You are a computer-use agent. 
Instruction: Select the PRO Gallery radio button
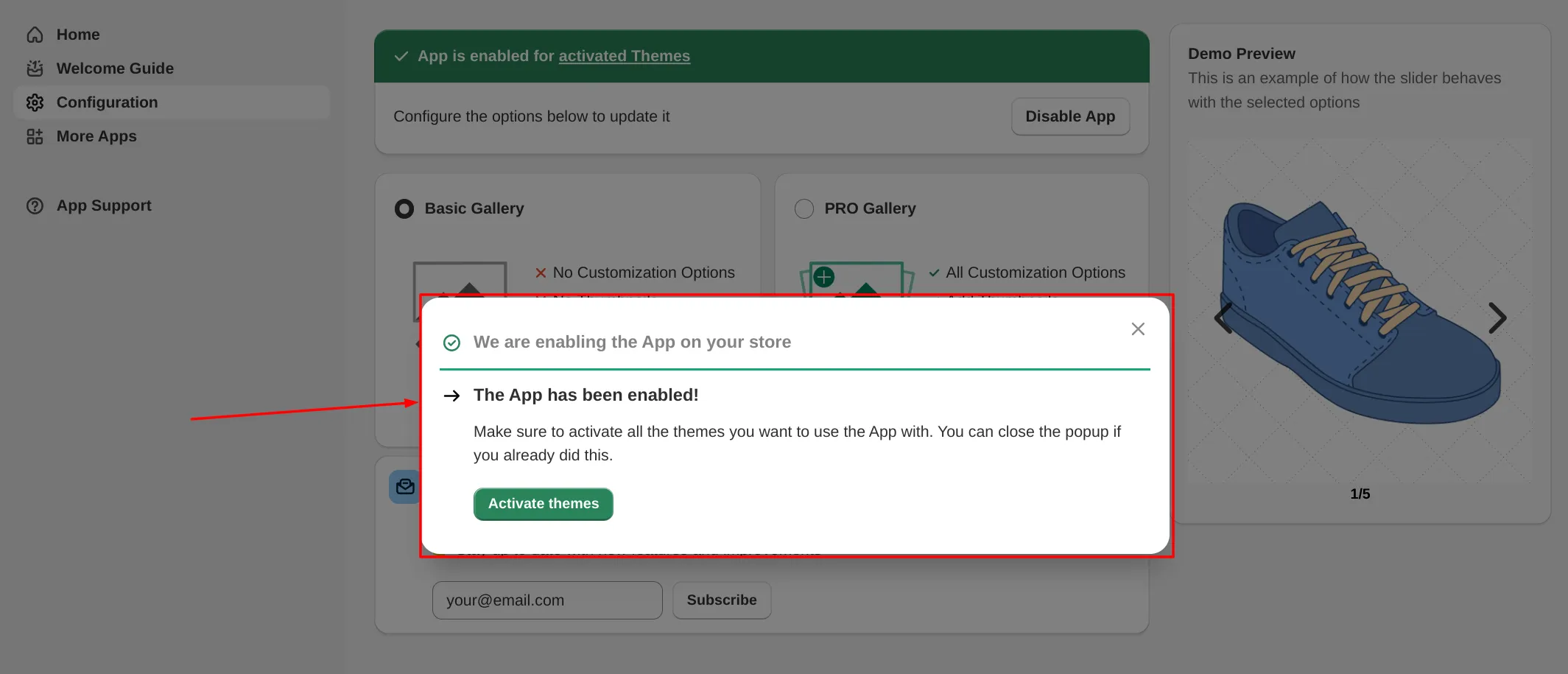pos(804,208)
